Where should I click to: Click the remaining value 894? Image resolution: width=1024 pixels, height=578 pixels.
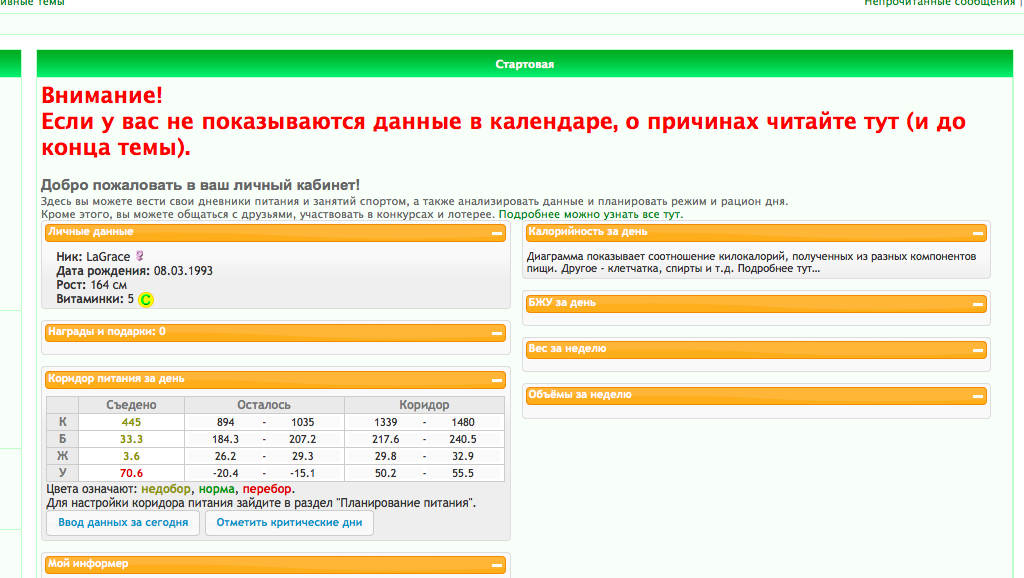coord(225,422)
